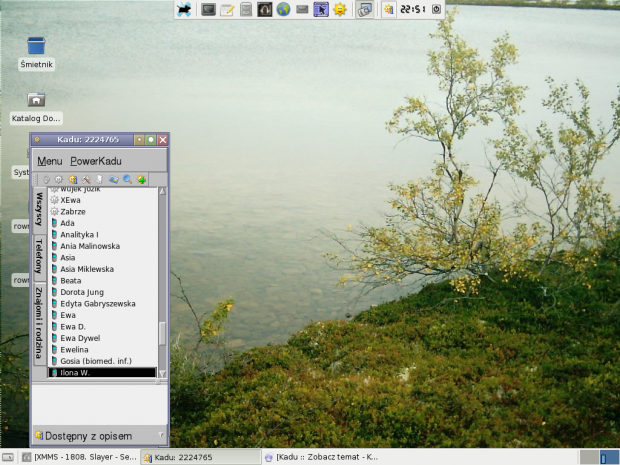Click the Kadu tray icon in top panel
620x465 pixels.
click(x=389, y=9)
